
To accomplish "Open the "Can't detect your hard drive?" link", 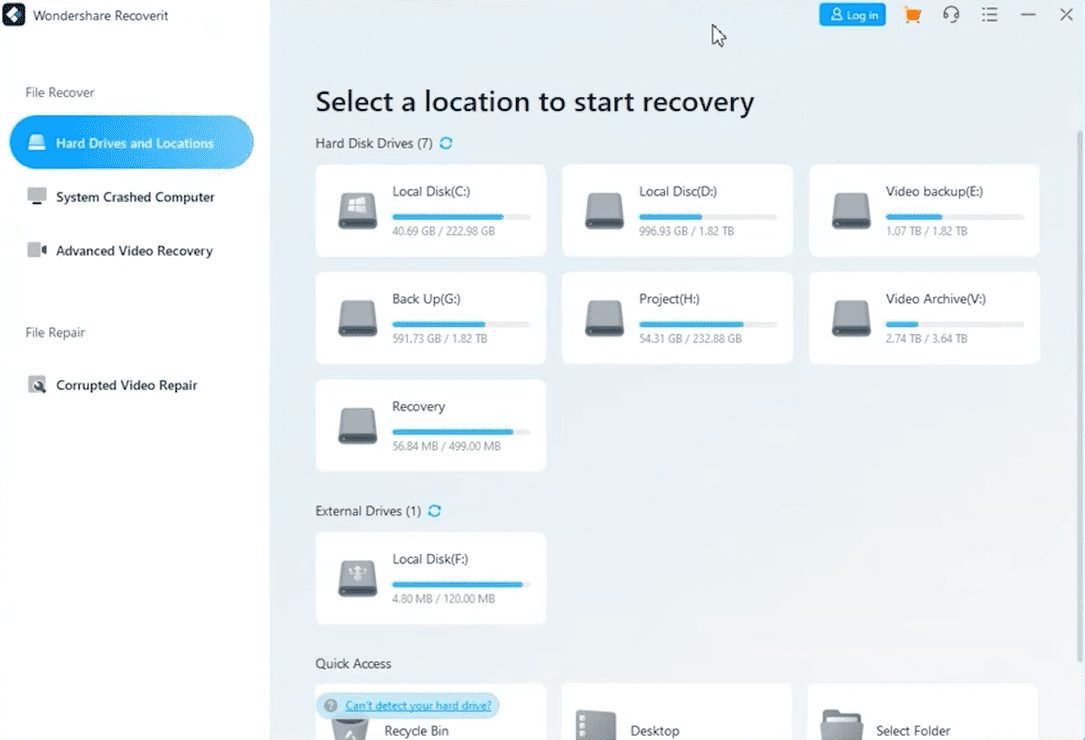I will (x=417, y=706).
